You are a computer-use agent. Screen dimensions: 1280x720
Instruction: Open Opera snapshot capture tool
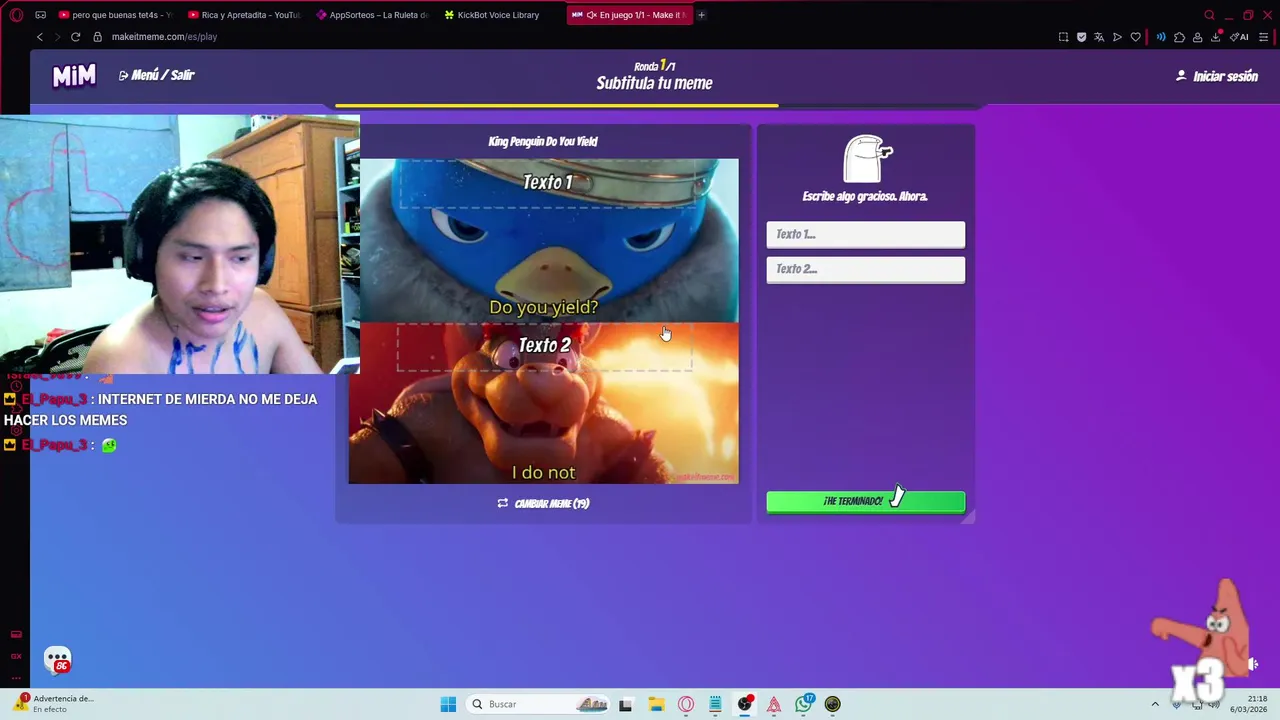(1063, 37)
